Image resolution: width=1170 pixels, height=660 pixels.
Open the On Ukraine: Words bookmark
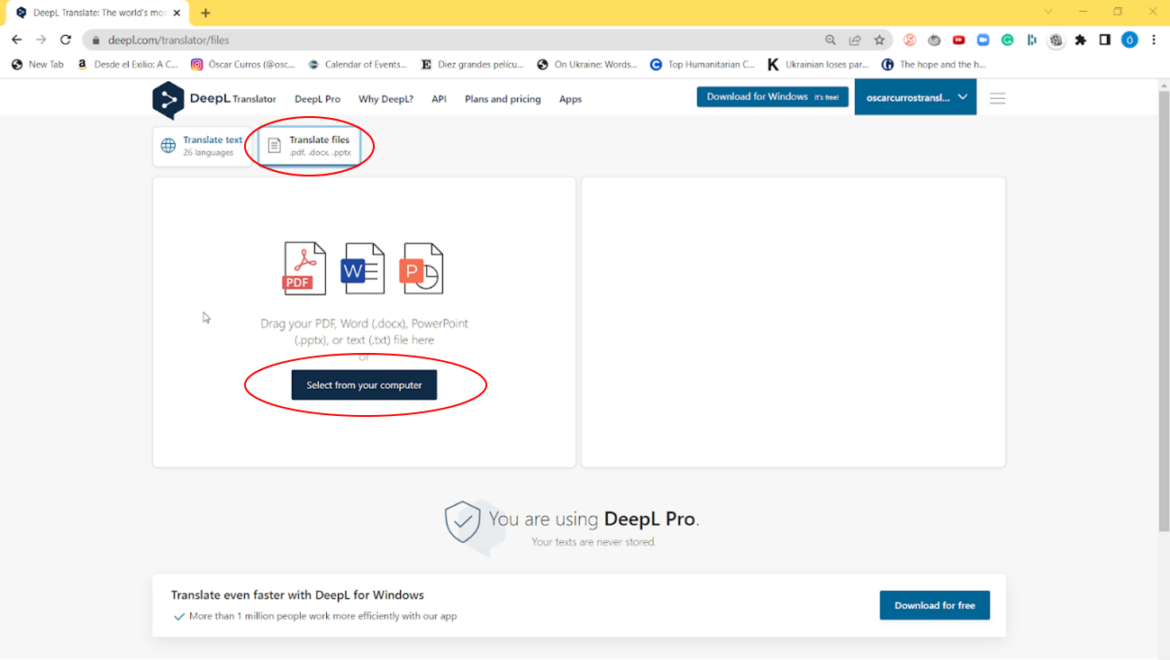coord(587,64)
